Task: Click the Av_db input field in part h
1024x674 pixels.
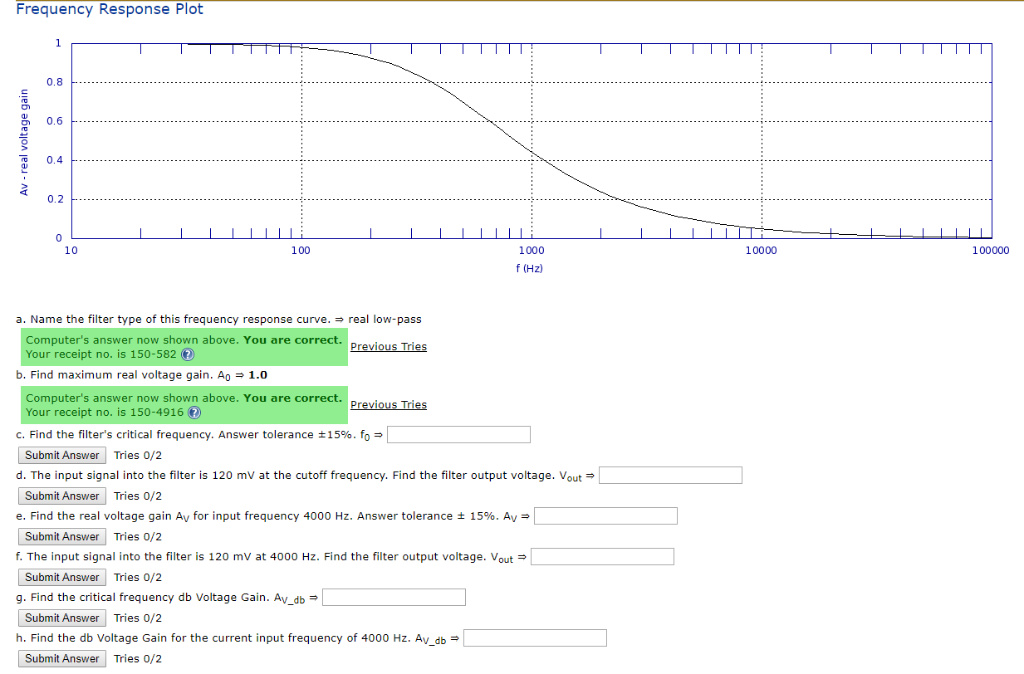Action: 534,637
